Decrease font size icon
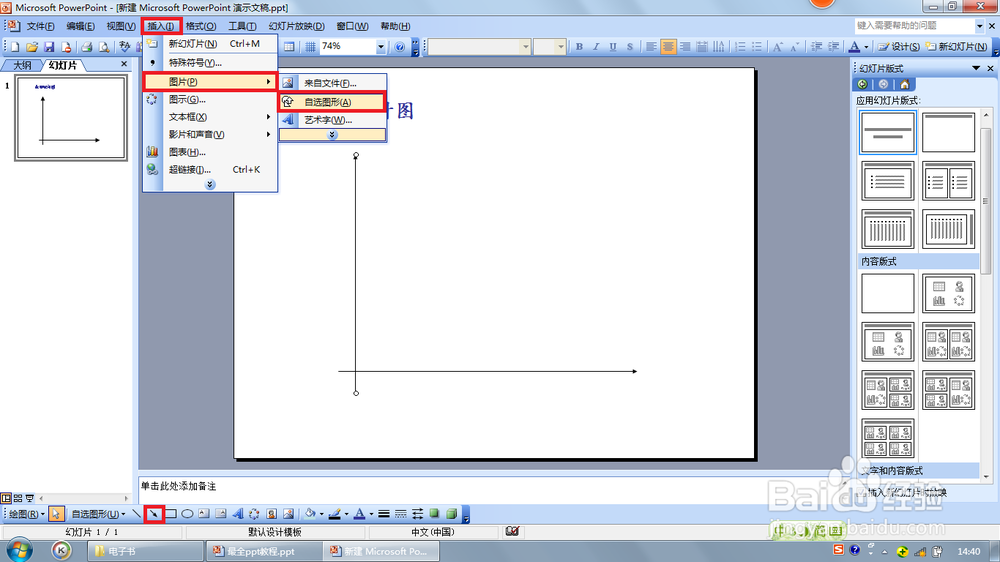The image size is (1000, 562). [x=794, y=47]
